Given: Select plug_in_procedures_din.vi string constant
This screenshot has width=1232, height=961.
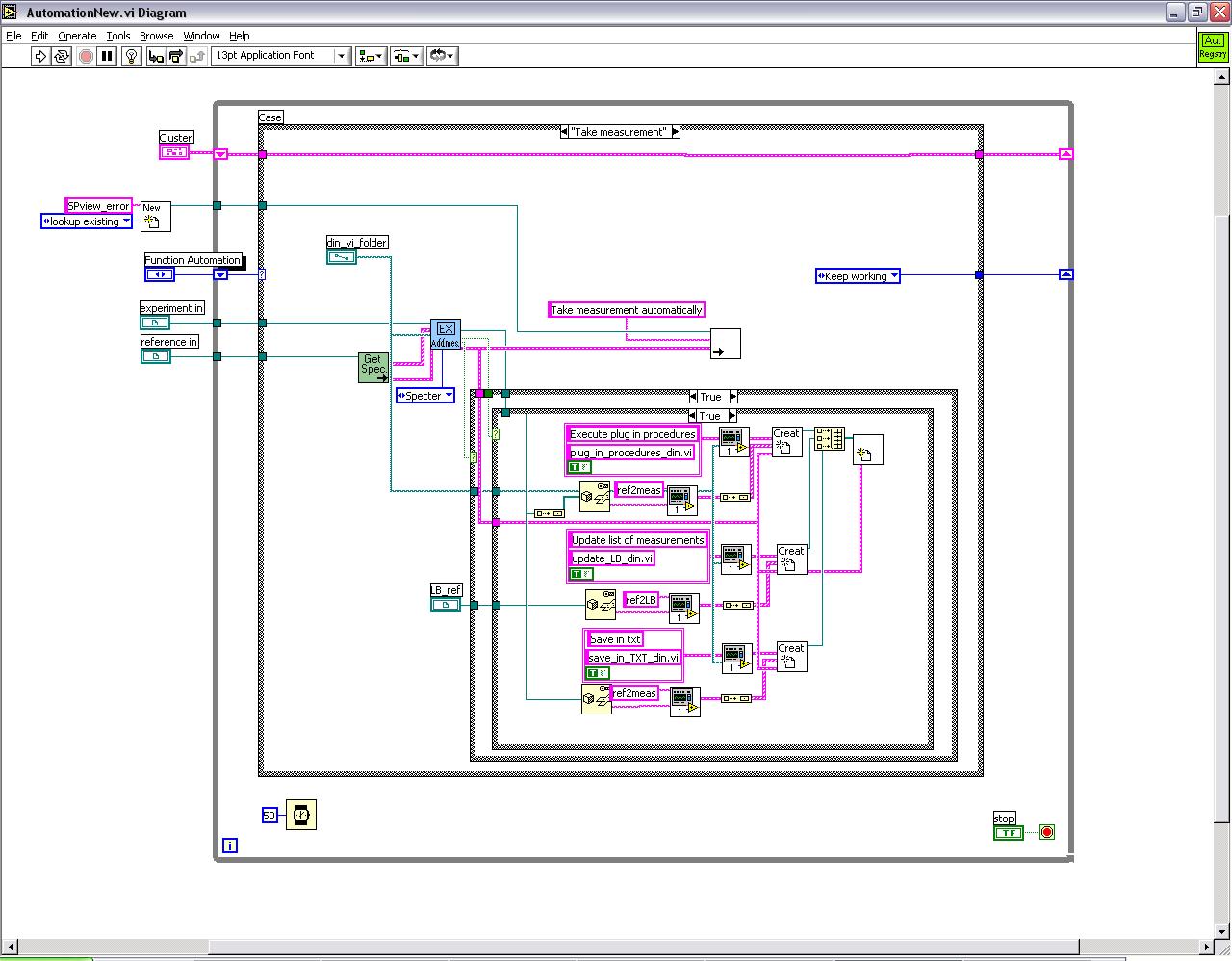Looking at the screenshot, I should click(x=631, y=453).
